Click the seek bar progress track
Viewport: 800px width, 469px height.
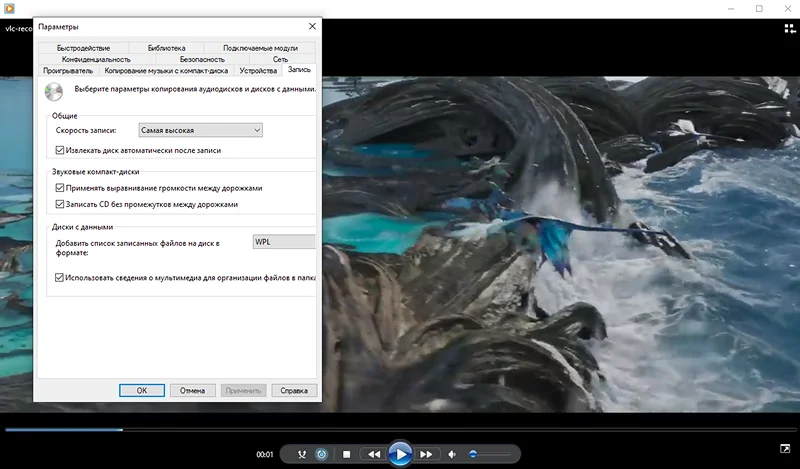[x=399, y=430]
